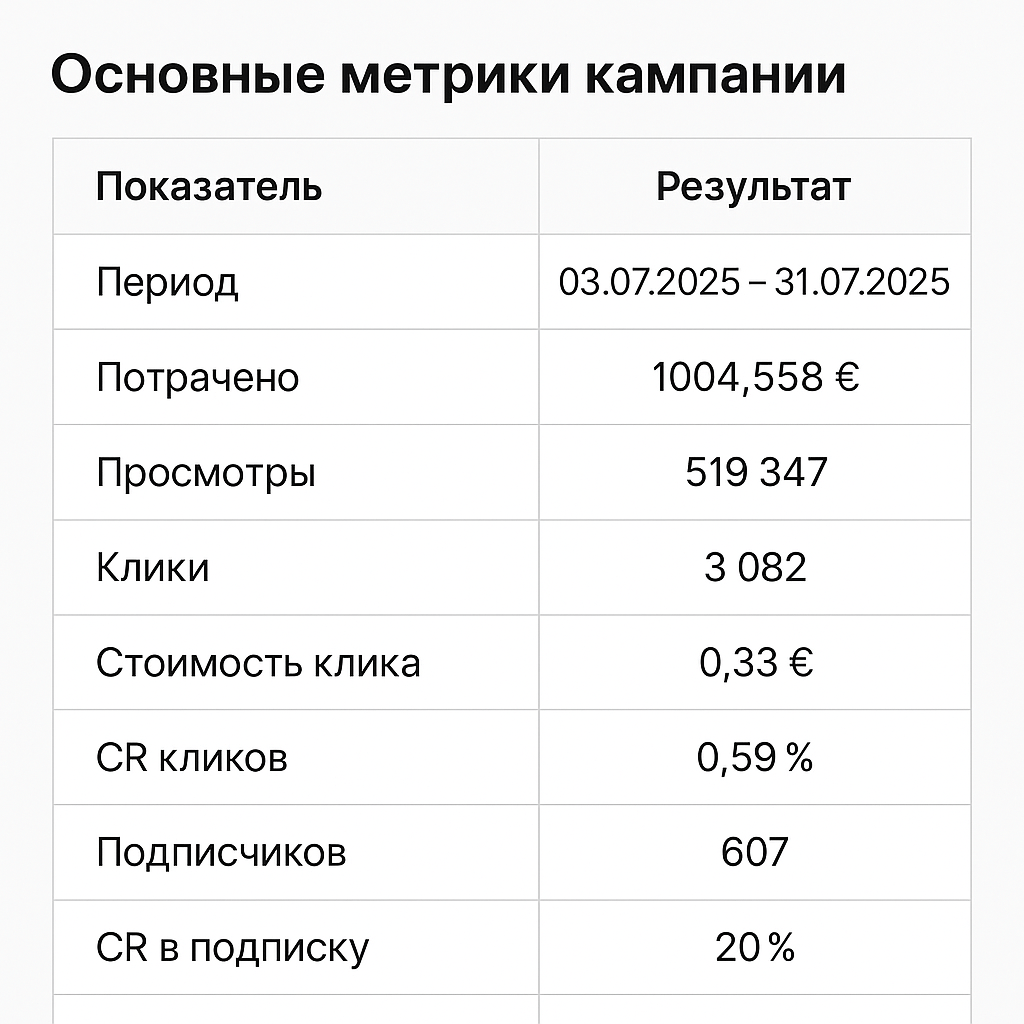Select the "Просмотры" label cell
This screenshot has height=1024, width=1024.
[x=206, y=473]
